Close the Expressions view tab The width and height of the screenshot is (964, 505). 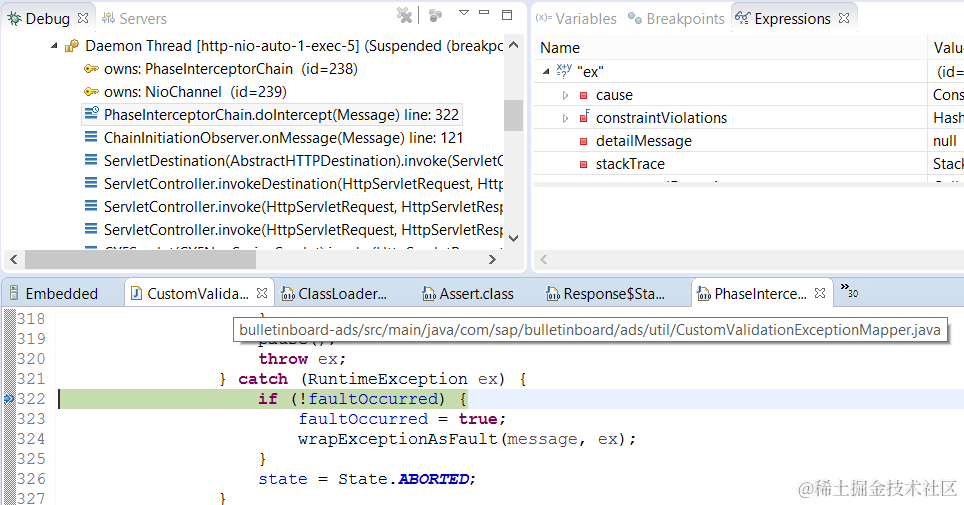tap(844, 18)
